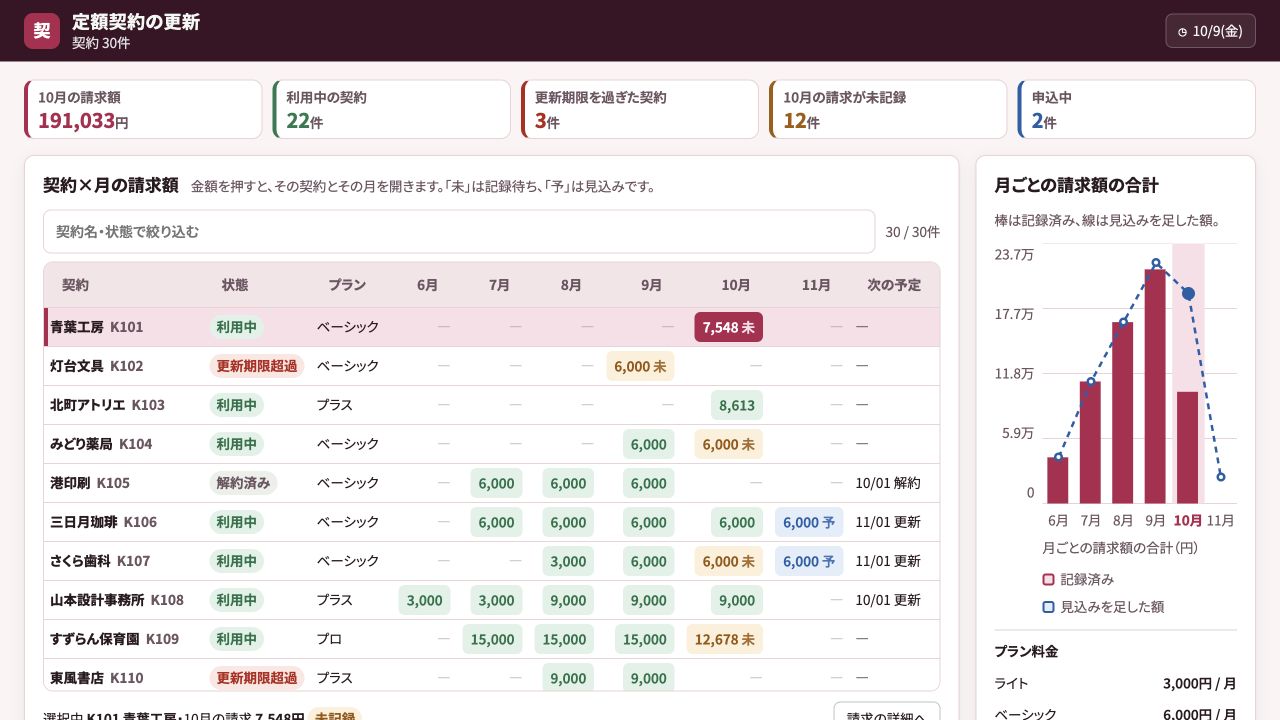
Task: Open 灯台文具's 6,000 未 September cell
Action: [x=640, y=366]
